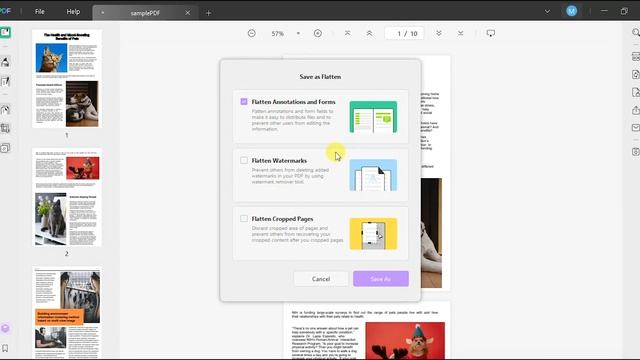Uncheck Flatten Annotations and Forms checkbox
This screenshot has height=360, width=640.
(x=244, y=102)
